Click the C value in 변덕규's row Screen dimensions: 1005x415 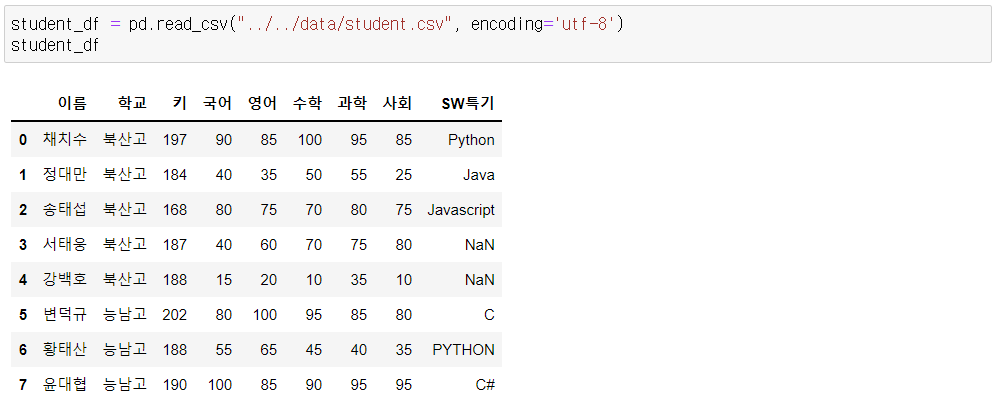(x=490, y=314)
